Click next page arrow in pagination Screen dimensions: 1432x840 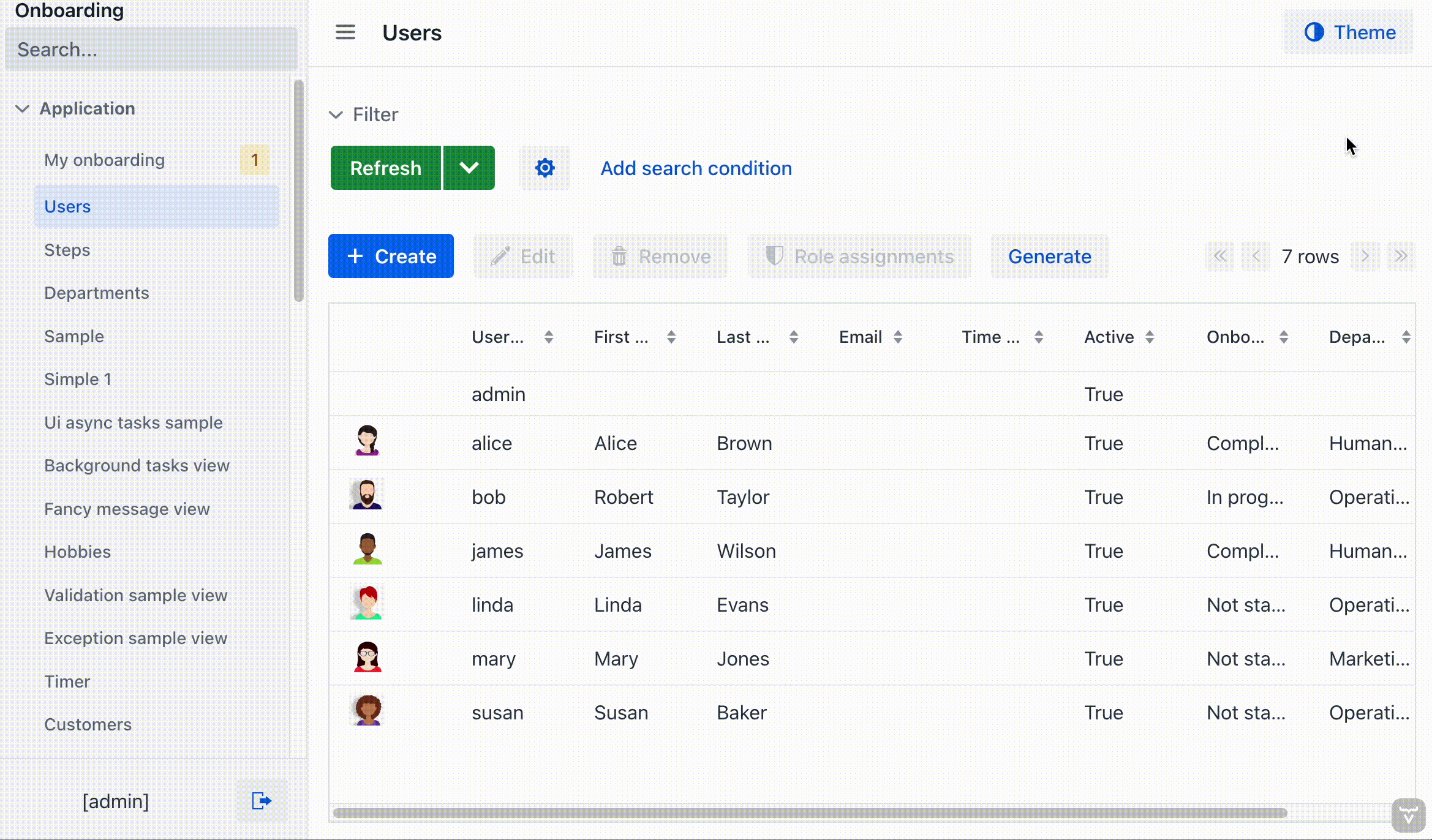pos(1365,256)
